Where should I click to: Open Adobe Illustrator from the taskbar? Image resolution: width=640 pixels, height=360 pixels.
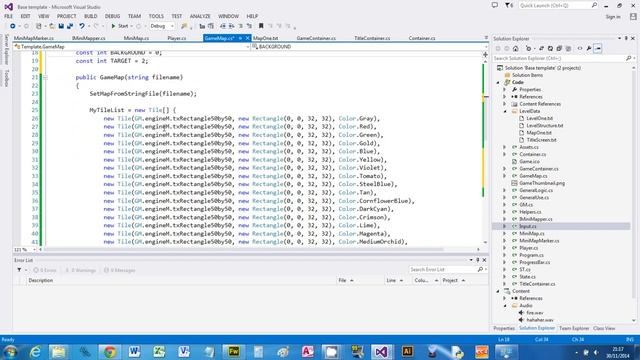point(407,351)
